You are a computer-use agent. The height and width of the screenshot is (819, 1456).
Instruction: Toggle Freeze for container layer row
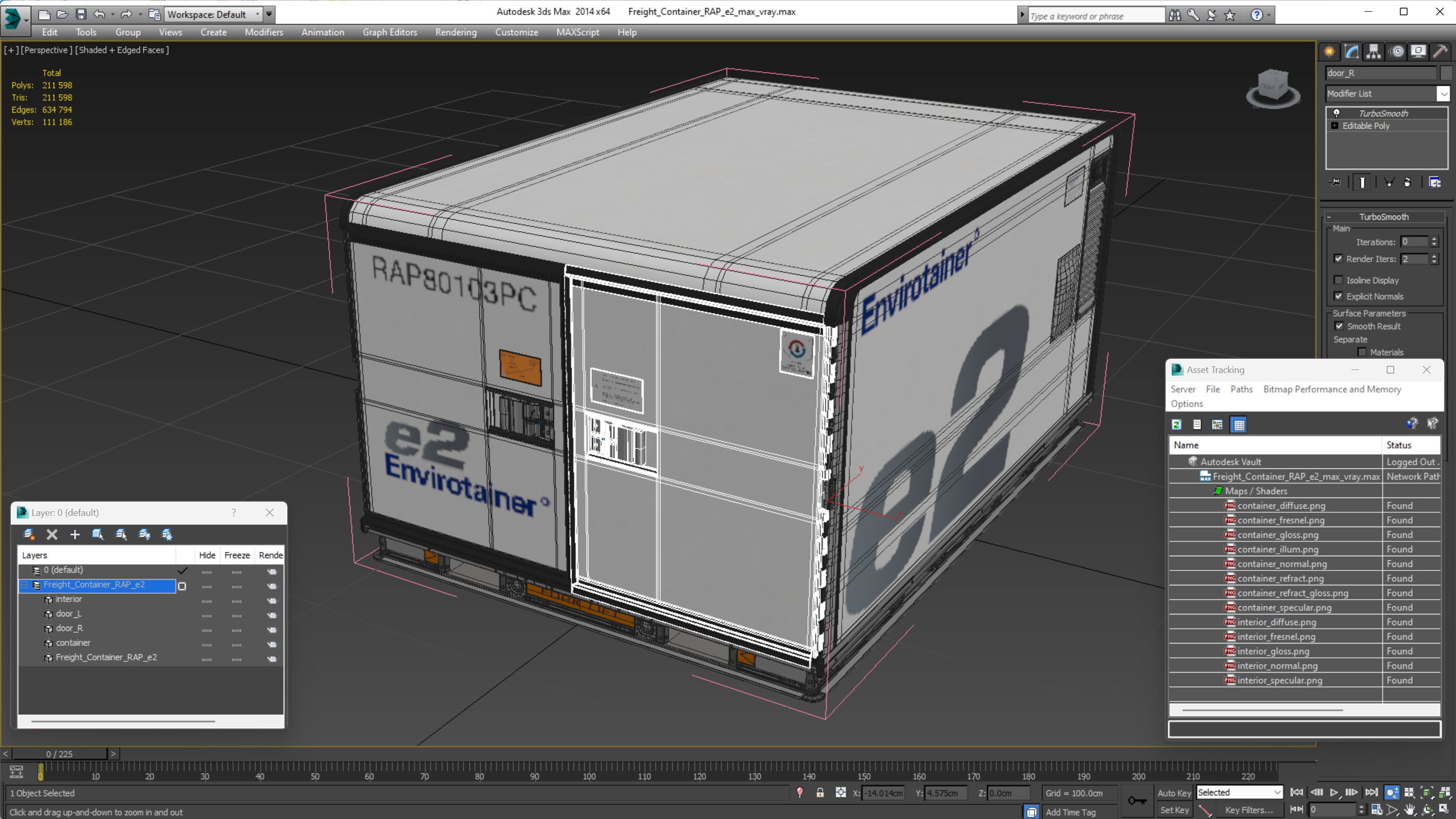(x=237, y=644)
